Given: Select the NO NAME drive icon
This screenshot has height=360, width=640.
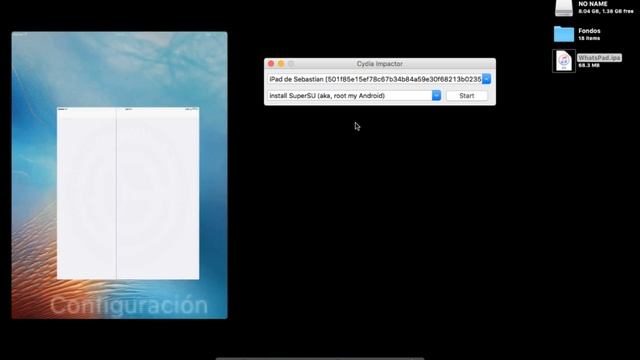Looking at the screenshot, I should [x=564, y=8].
